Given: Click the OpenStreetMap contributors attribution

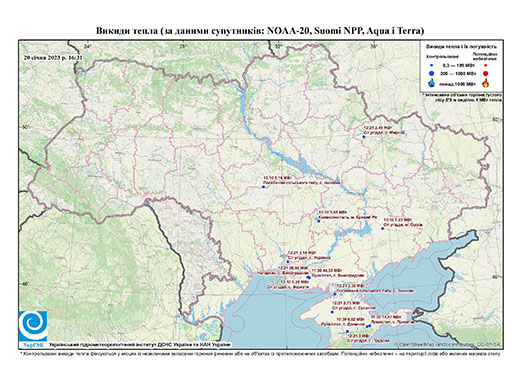Looking at the screenshot, I should point(448,344).
